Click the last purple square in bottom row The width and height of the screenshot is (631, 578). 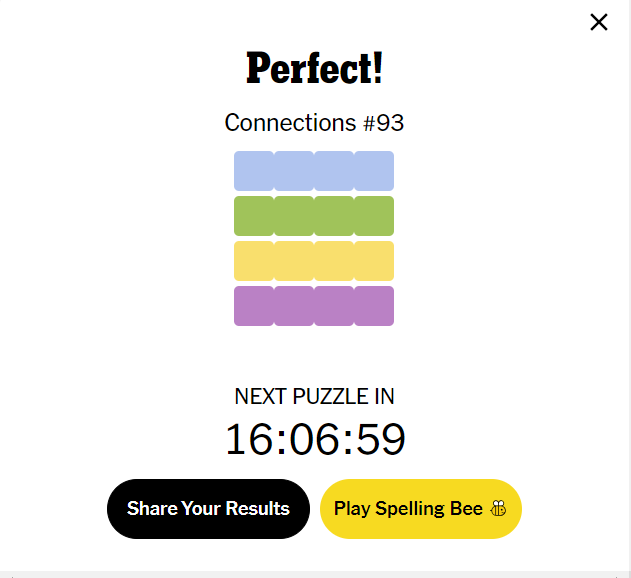[374, 306]
